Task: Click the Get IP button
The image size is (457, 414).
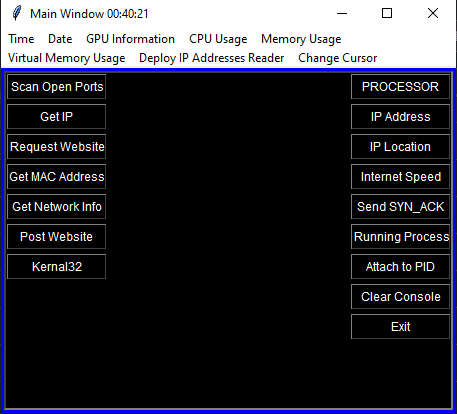Action: [x=56, y=117]
